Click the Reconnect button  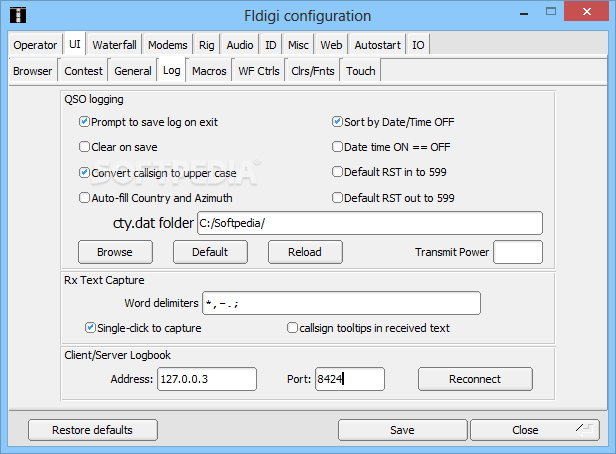point(475,379)
